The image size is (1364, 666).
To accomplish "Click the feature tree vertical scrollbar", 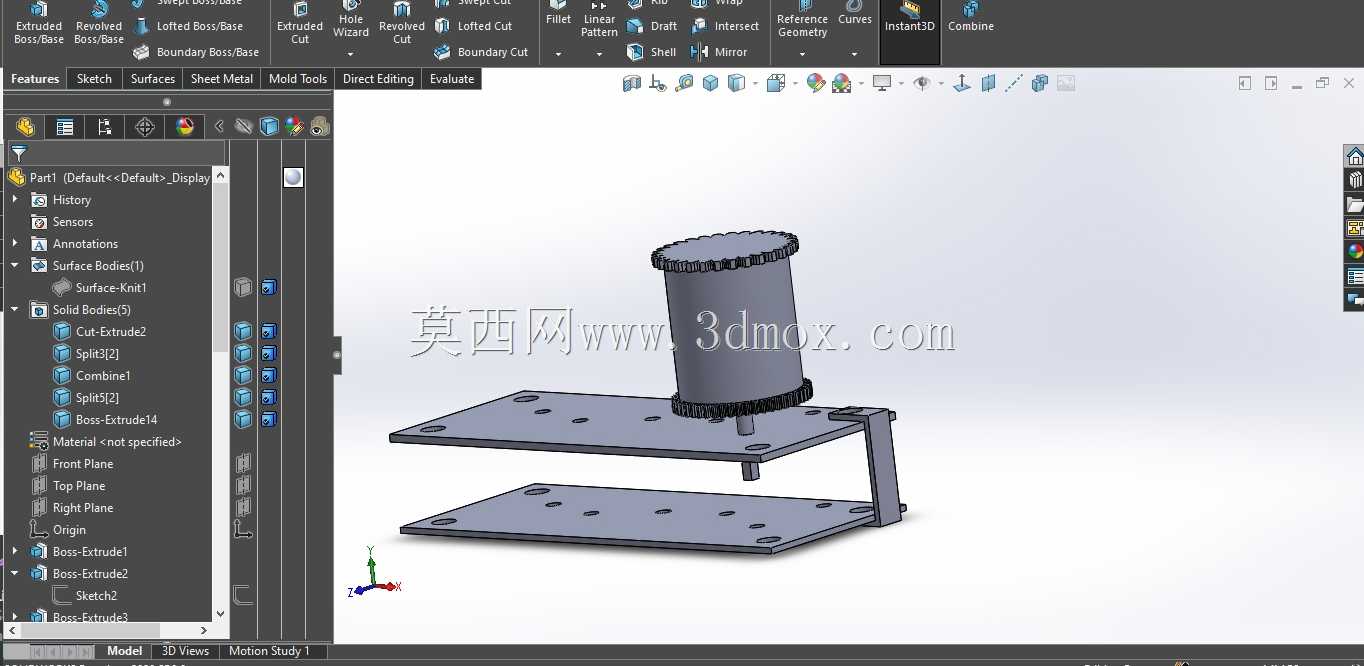I will [x=221, y=268].
